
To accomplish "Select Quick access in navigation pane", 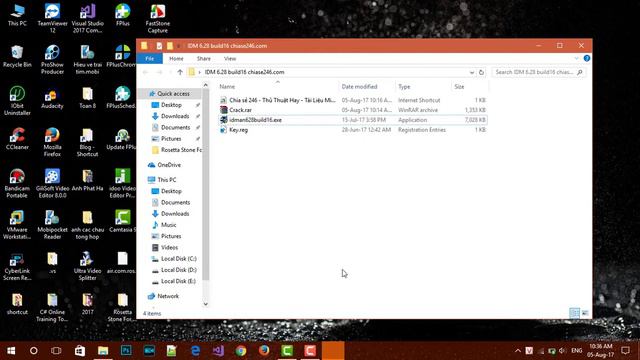I will click(x=169, y=93).
